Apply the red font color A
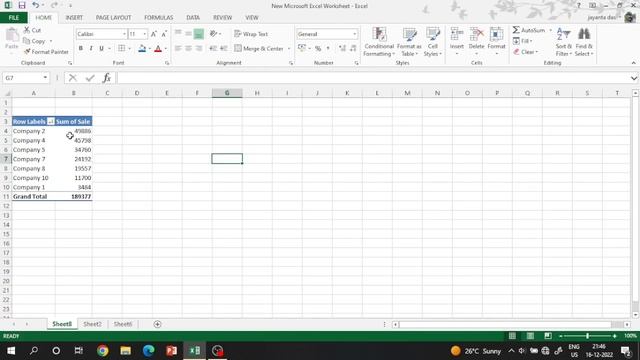 click(158, 49)
